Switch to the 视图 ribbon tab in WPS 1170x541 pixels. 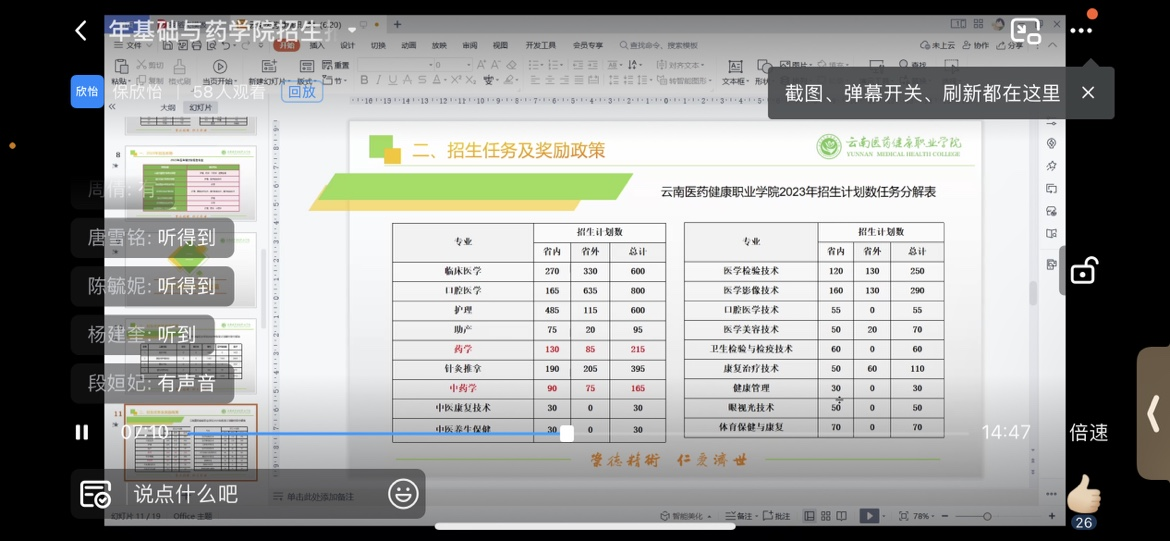(x=501, y=46)
